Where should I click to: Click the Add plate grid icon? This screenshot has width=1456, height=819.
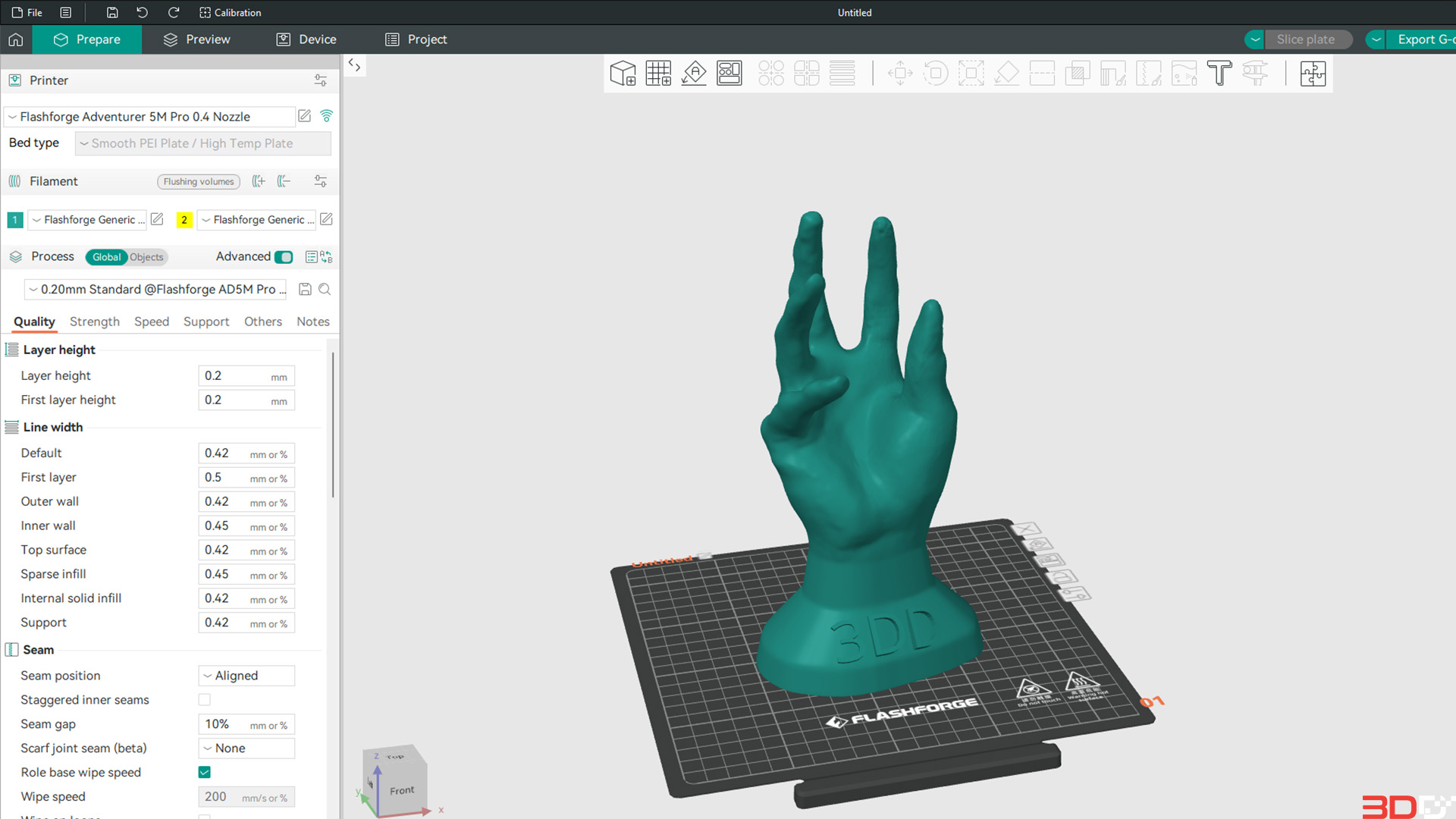pyautogui.click(x=658, y=74)
